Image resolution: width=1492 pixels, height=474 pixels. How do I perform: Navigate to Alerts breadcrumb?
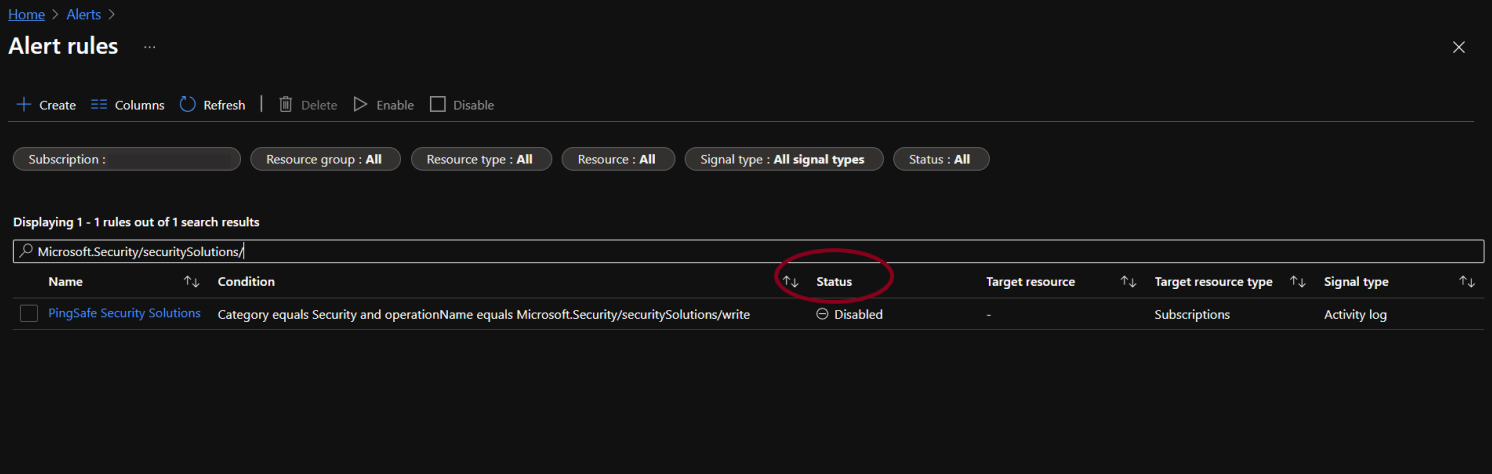click(x=82, y=15)
